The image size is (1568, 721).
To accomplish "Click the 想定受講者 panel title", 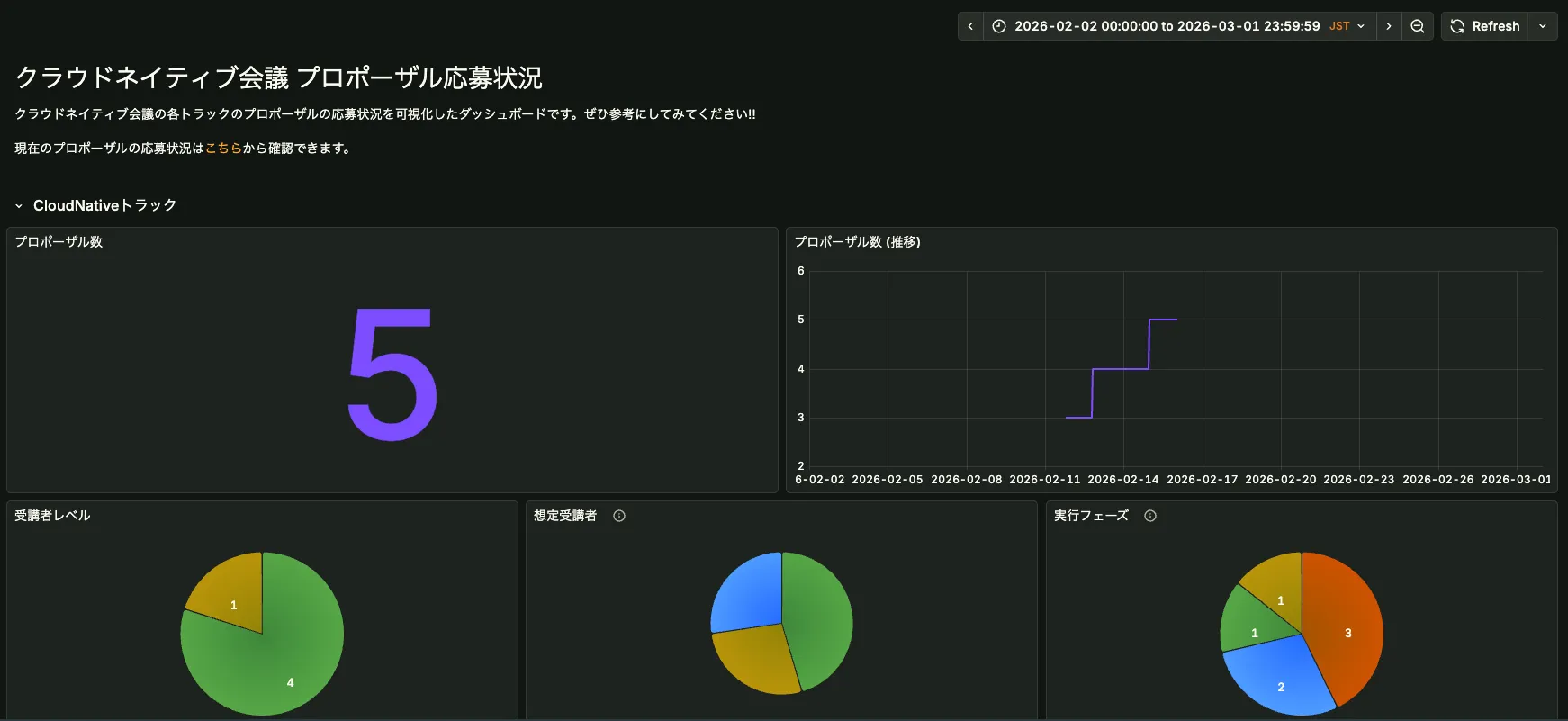I will click(565, 516).
